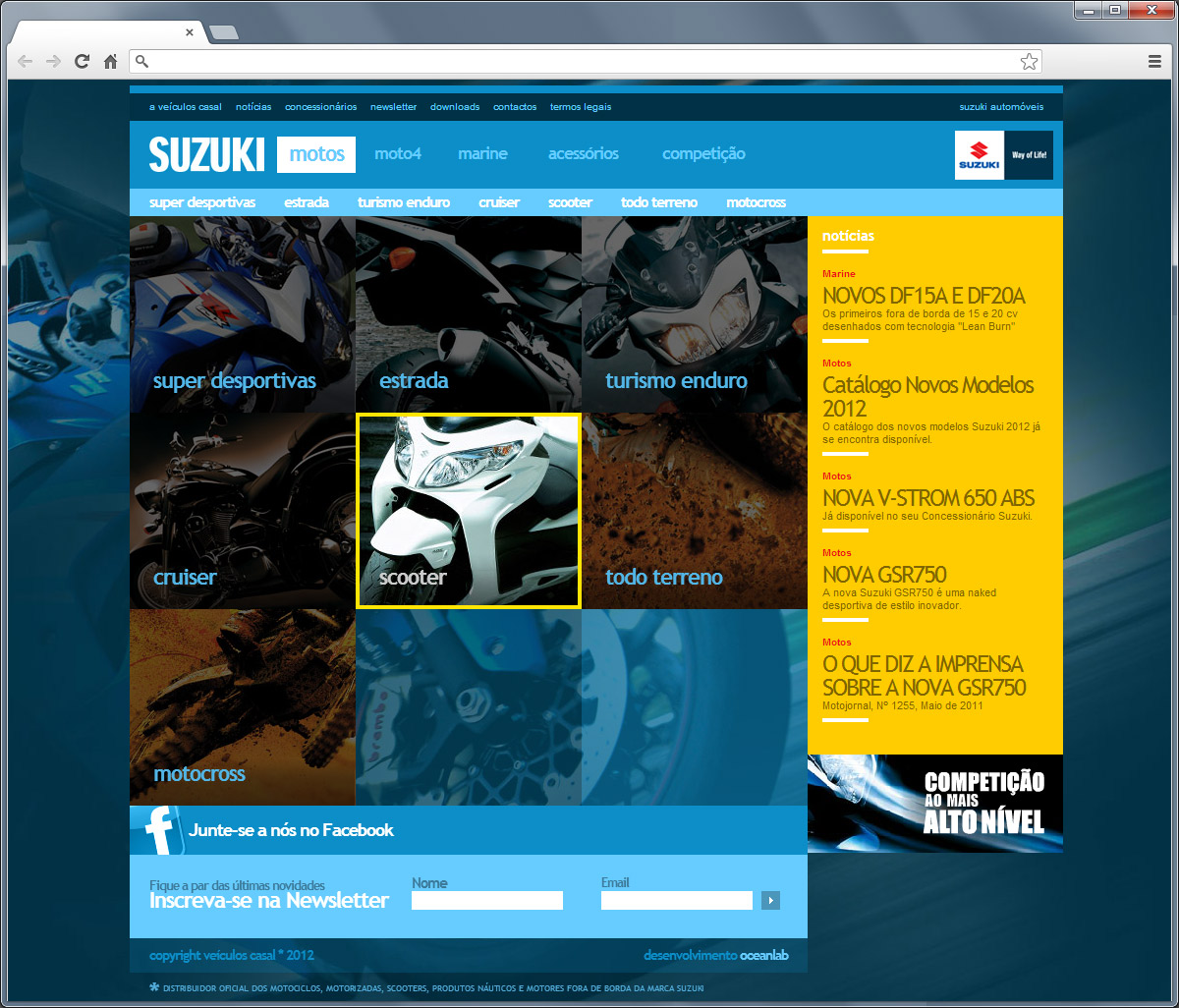Screen dimensions: 1179x1008
Task: Go back with the browser back arrow
Action: coord(26,62)
